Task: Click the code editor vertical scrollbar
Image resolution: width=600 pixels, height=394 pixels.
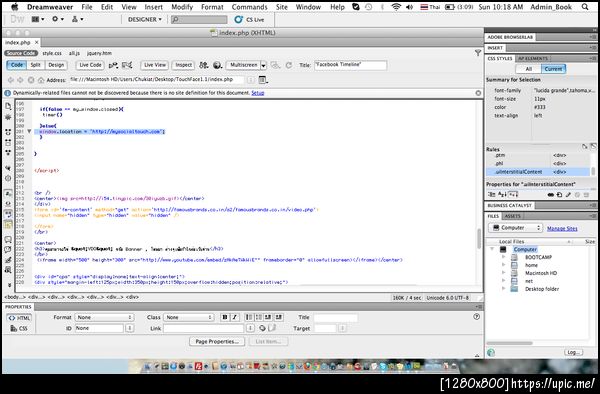Action: (478, 238)
